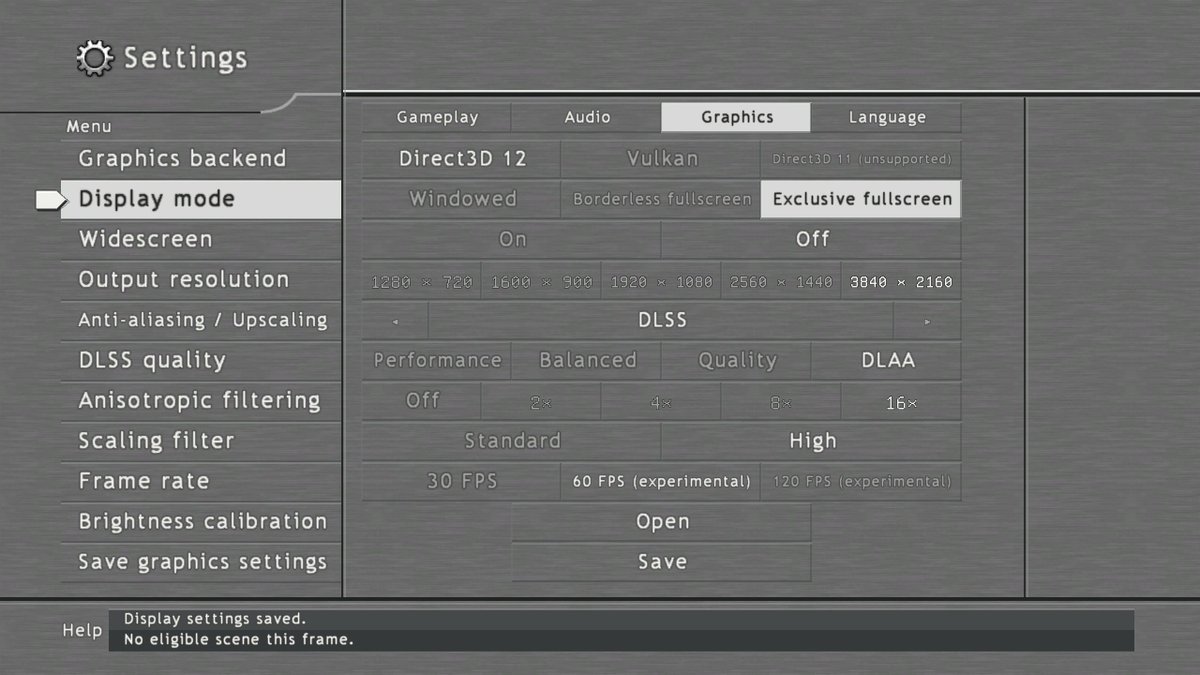The image size is (1200, 675).
Task: Select Display mode menu entry
Action: [201, 199]
